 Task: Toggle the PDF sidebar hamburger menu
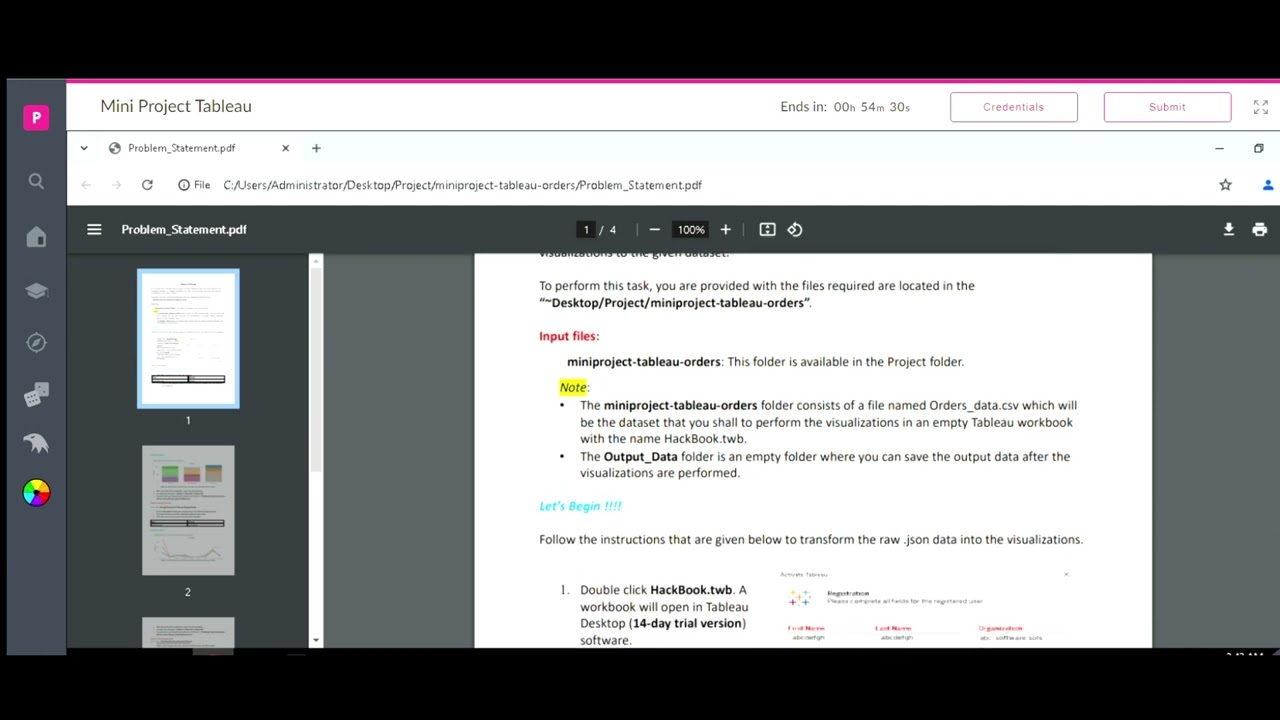pyautogui.click(x=94, y=229)
